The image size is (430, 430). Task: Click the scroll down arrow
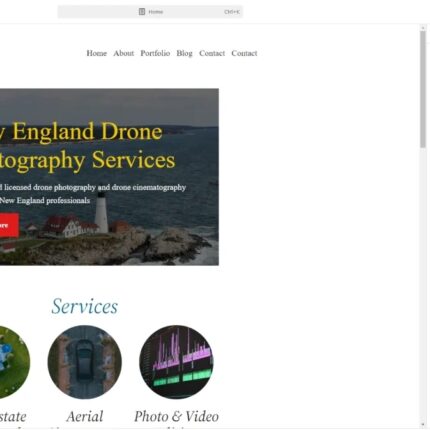tap(423, 425)
